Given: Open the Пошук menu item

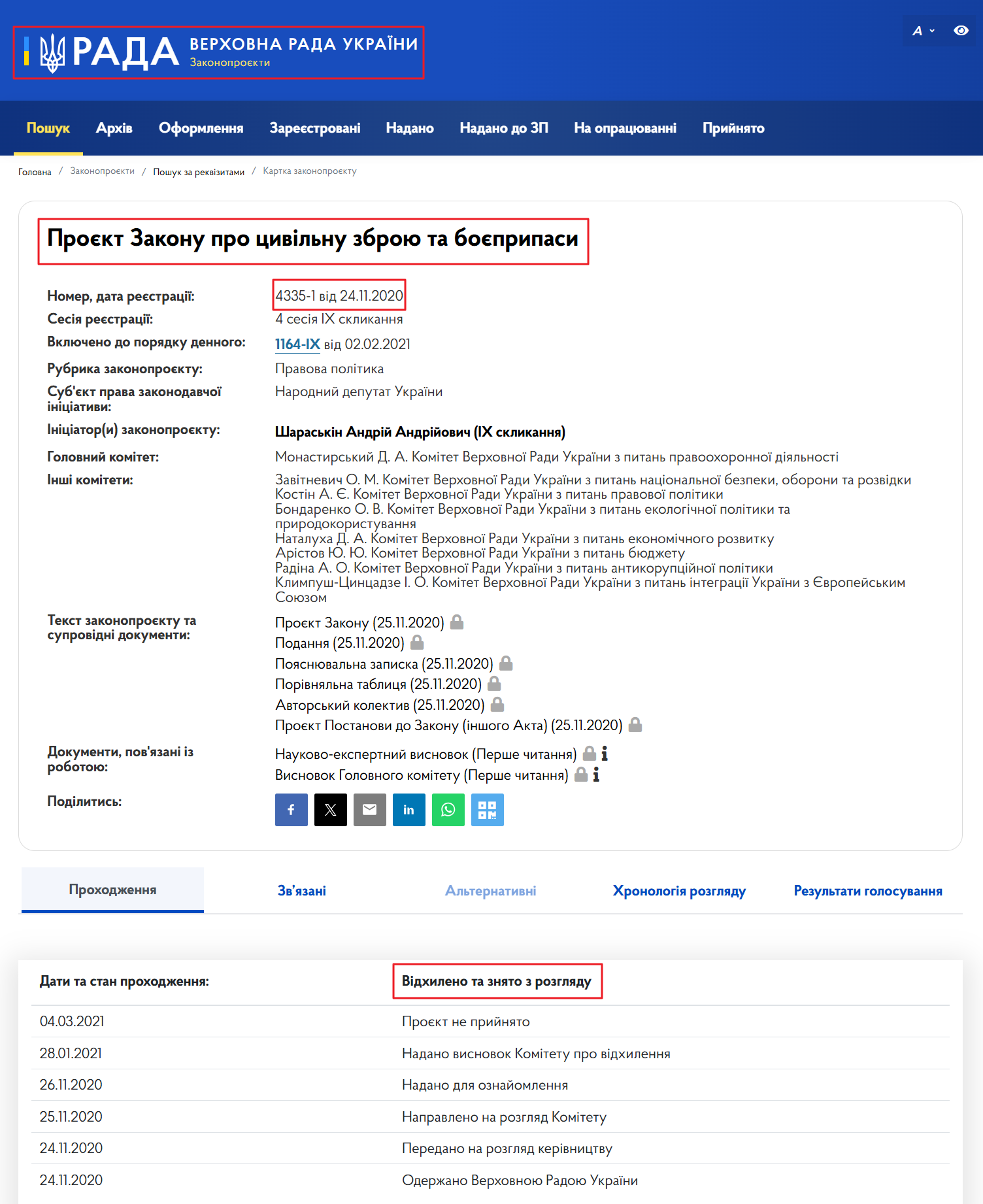Looking at the screenshot, I should [x=48, y=128].
